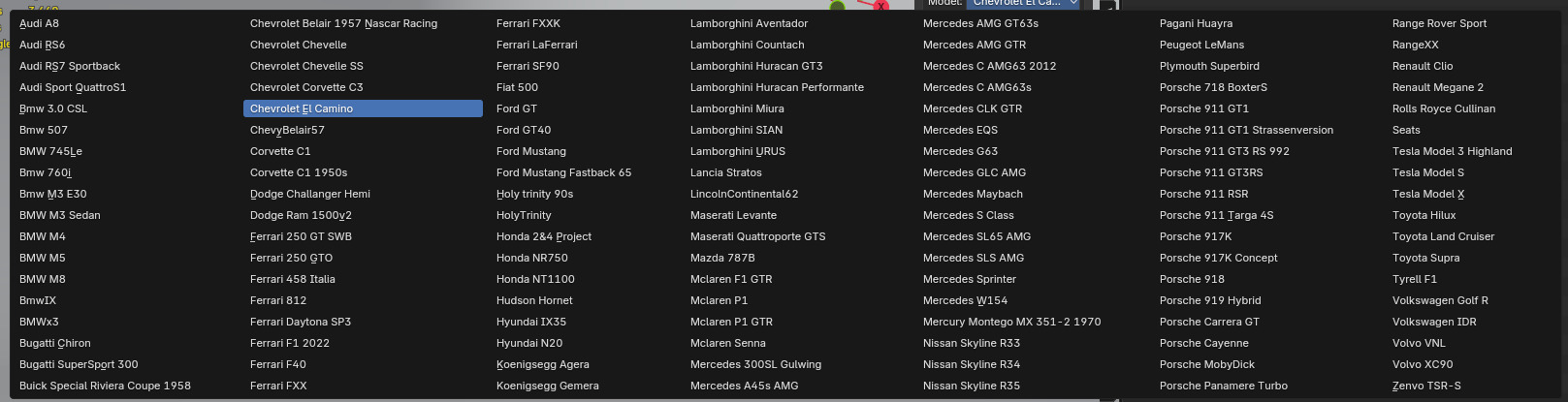Choose Bugatti Chiron
The height and width of the screenshot is (402, 1568).
click(55, 343)
